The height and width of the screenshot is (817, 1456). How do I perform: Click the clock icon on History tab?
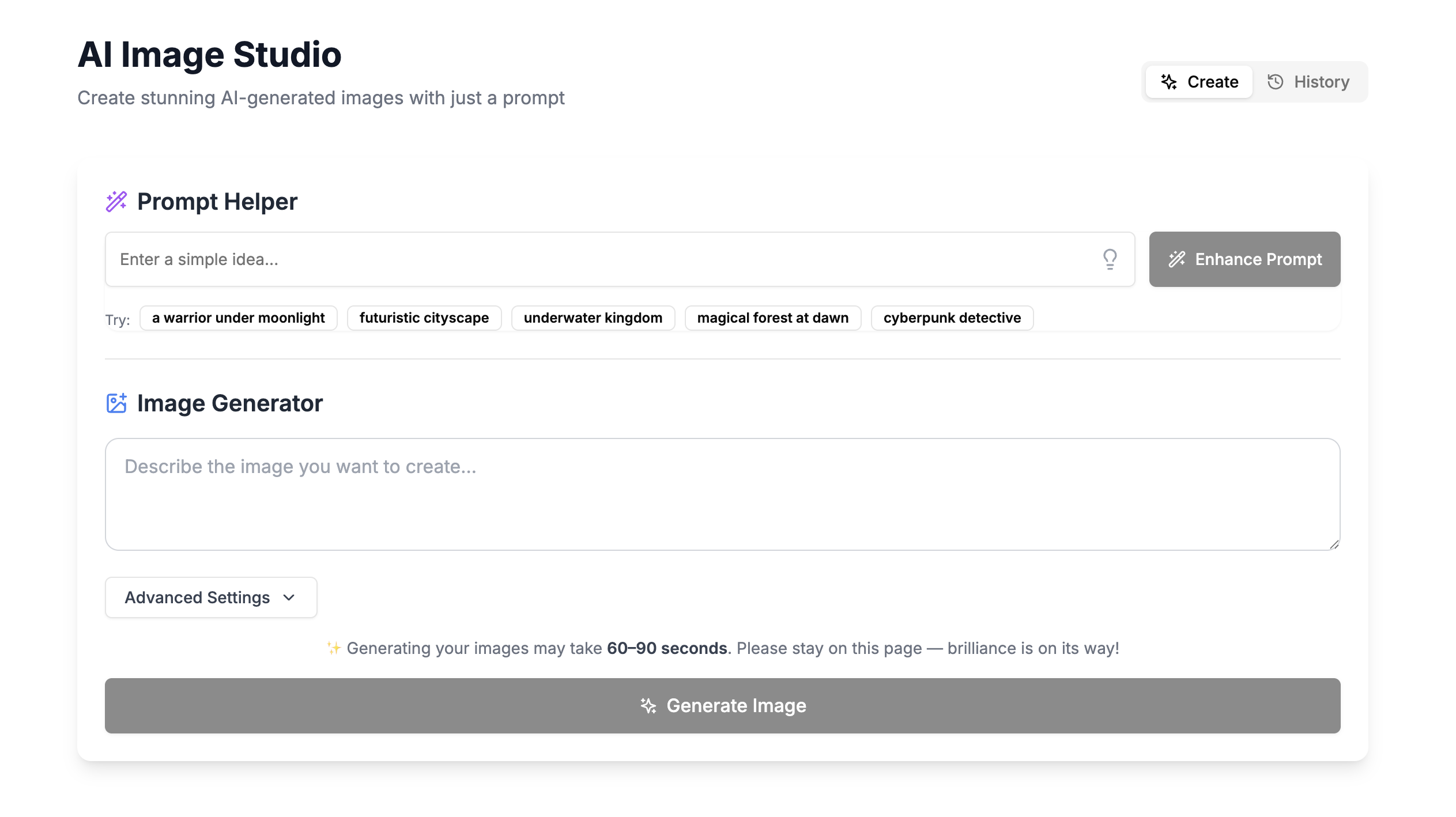click(1275, 82)
